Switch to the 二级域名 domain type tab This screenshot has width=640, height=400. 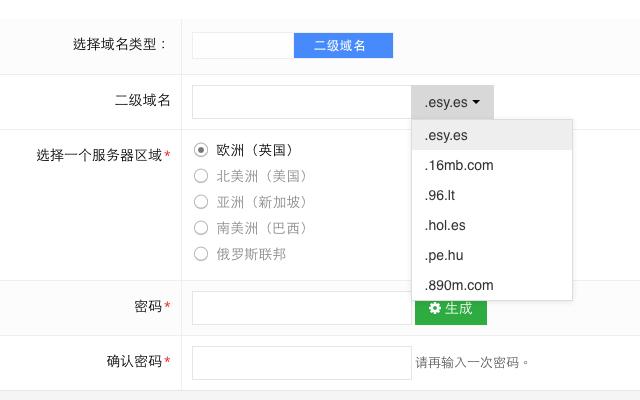pyautogui.click(x=342, y=45)
